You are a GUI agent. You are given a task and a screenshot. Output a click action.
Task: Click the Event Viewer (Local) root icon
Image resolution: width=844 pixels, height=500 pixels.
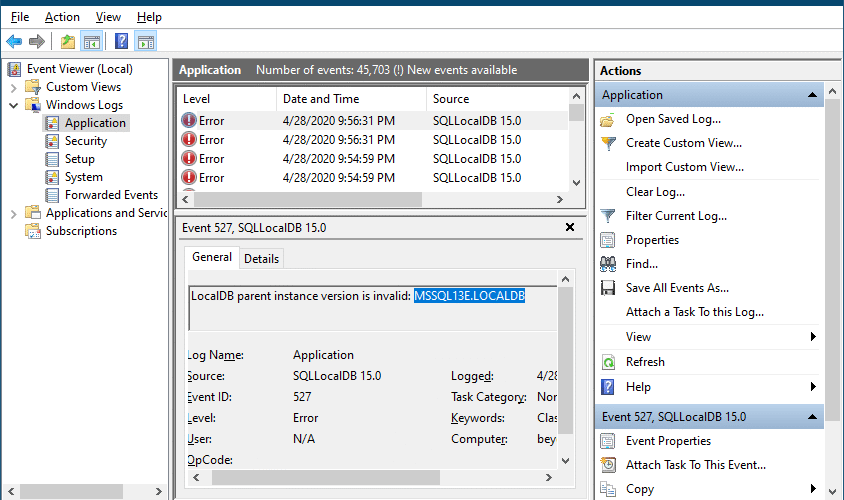(15, 69)
